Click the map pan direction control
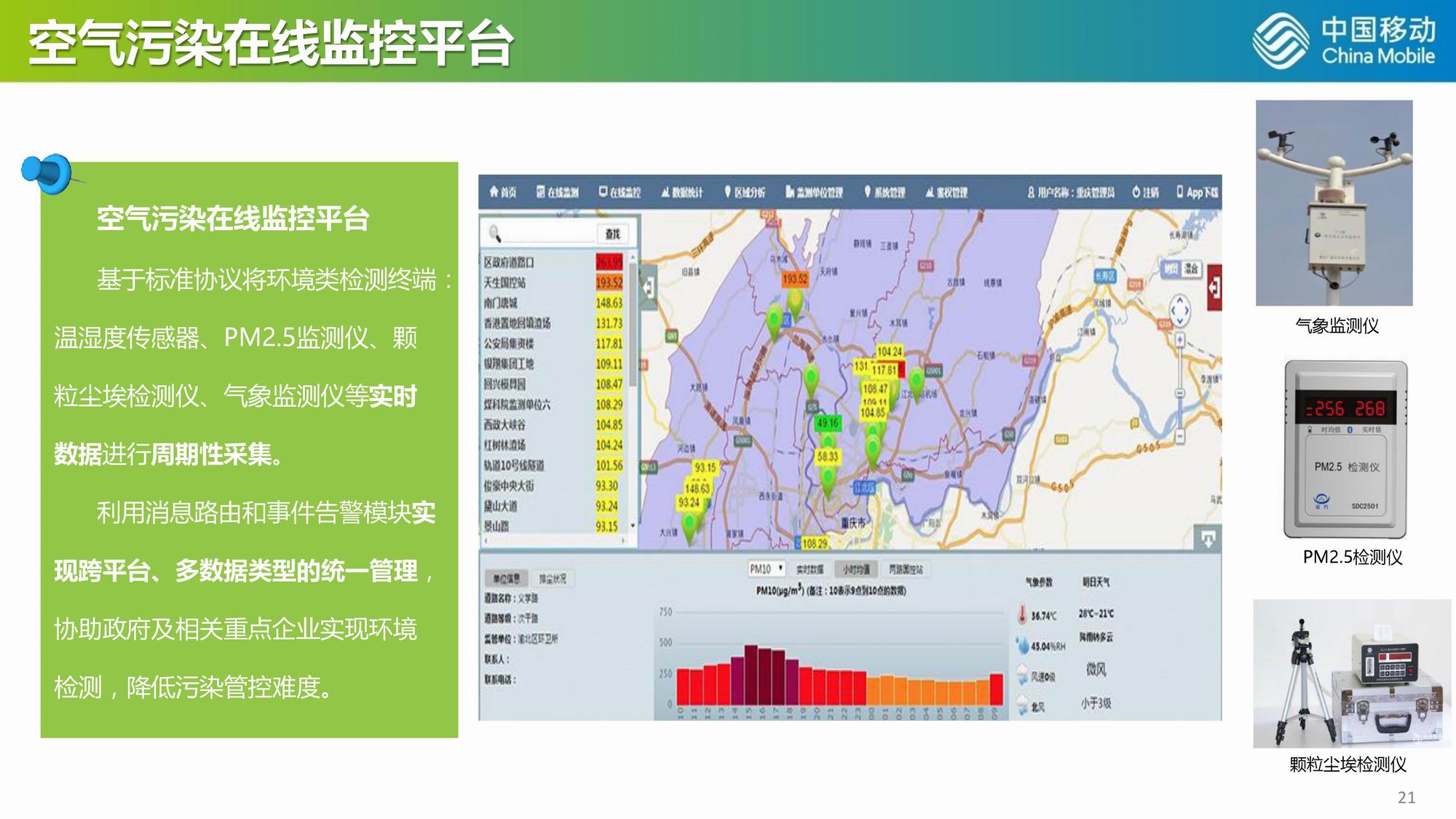Screen dimensions: 1456x819 tap(1179, 311)
